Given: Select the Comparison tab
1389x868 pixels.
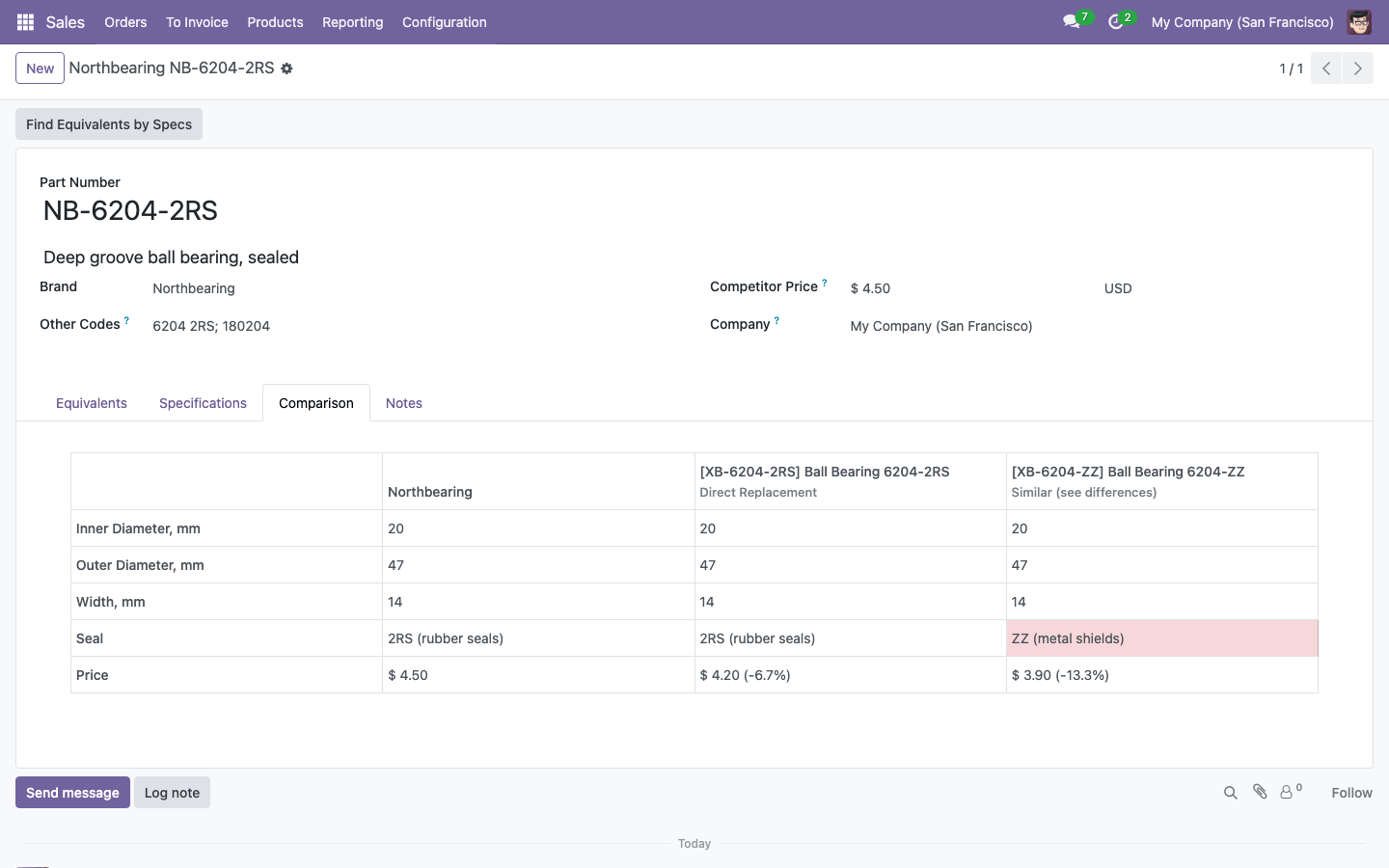Looking at the screenshot, I should point(316,403).
